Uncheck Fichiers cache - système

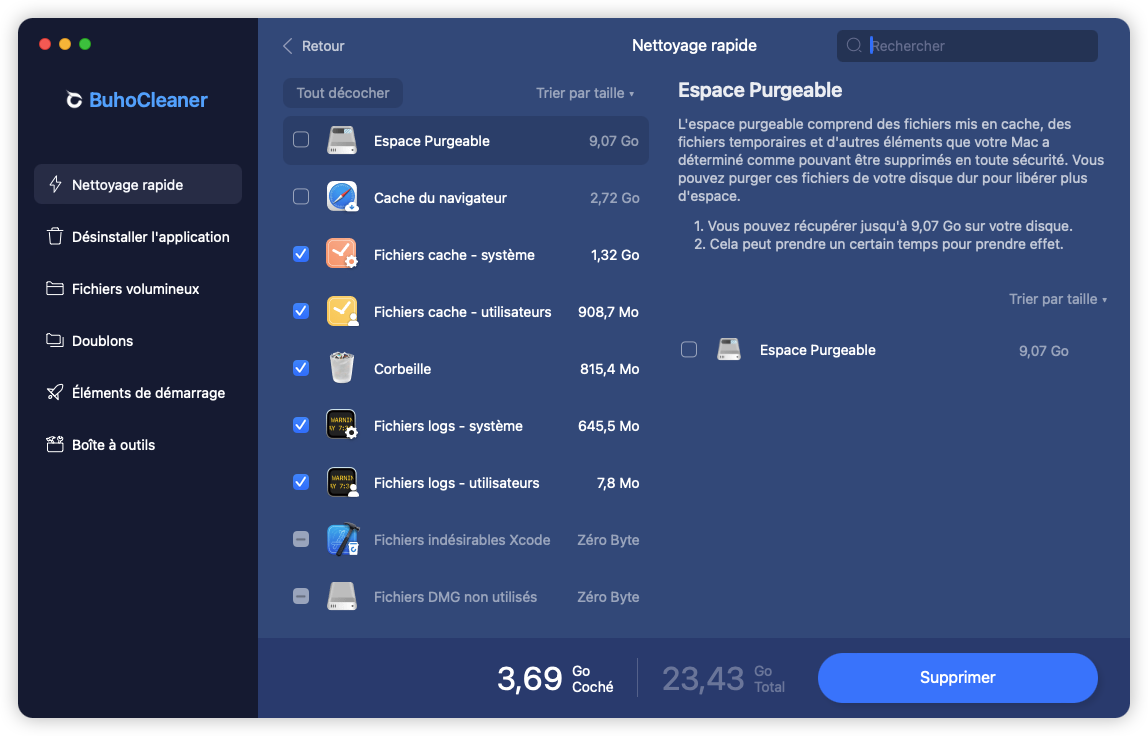301,254
